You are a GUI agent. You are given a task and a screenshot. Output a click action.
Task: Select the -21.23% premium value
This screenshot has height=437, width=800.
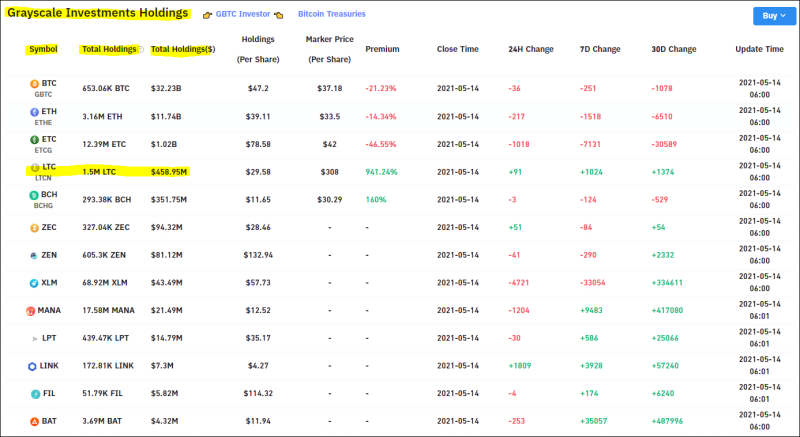[381, 88]
